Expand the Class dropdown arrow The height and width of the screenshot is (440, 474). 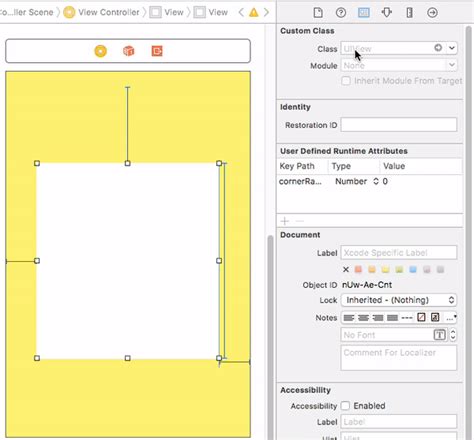(x=452, y=48)
